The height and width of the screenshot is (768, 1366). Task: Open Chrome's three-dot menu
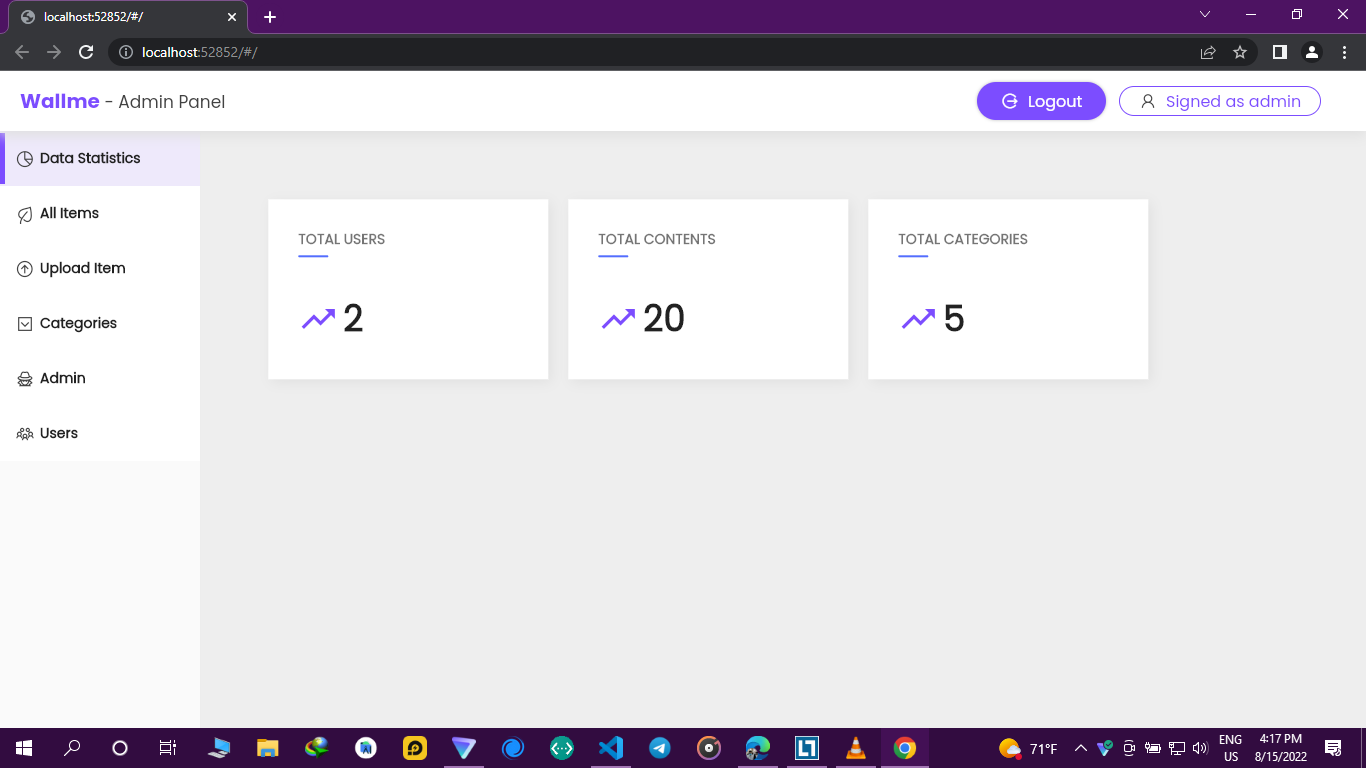[x=1343, y=52]
